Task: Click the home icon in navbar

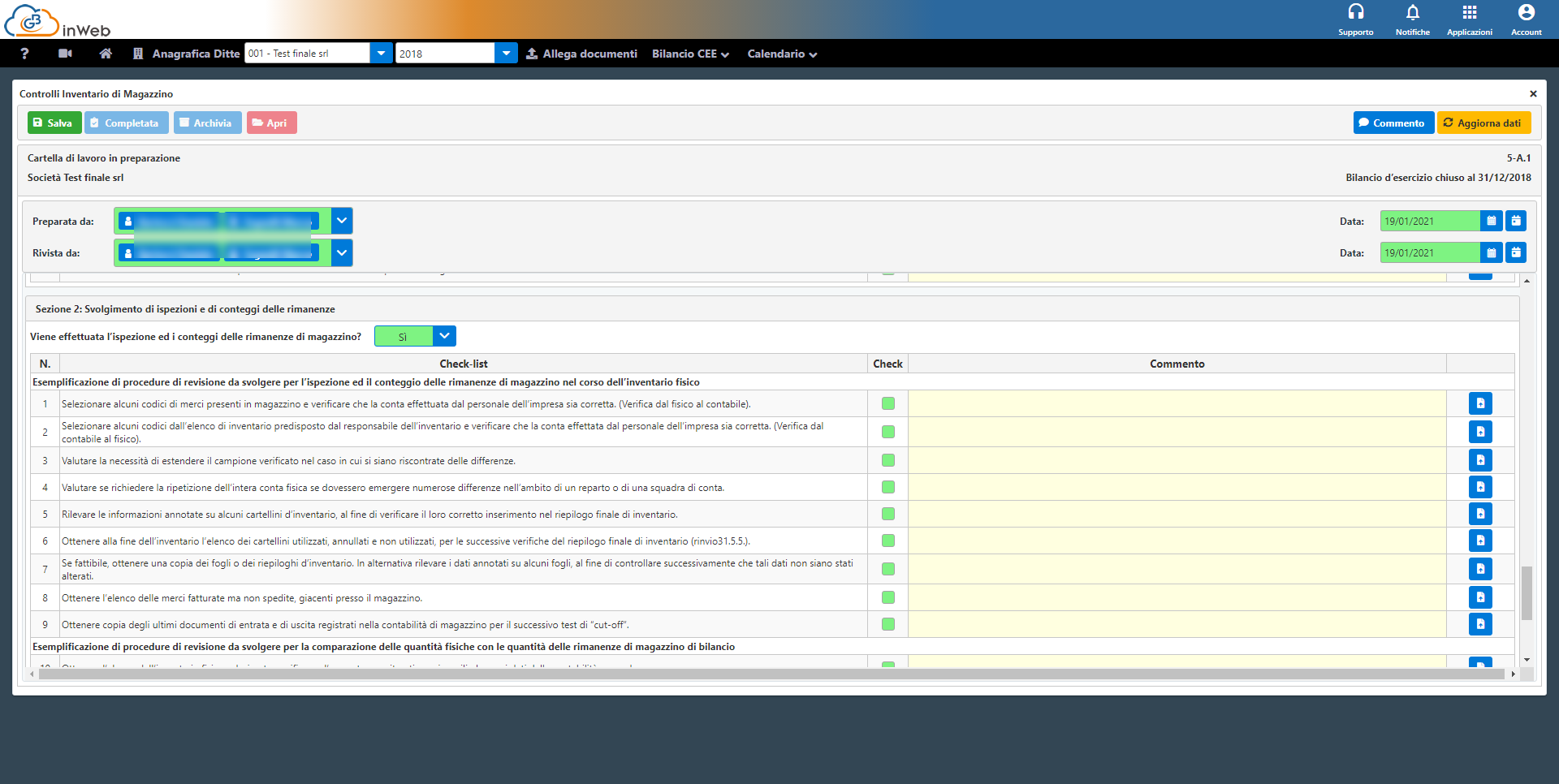Action: (106, 54)
